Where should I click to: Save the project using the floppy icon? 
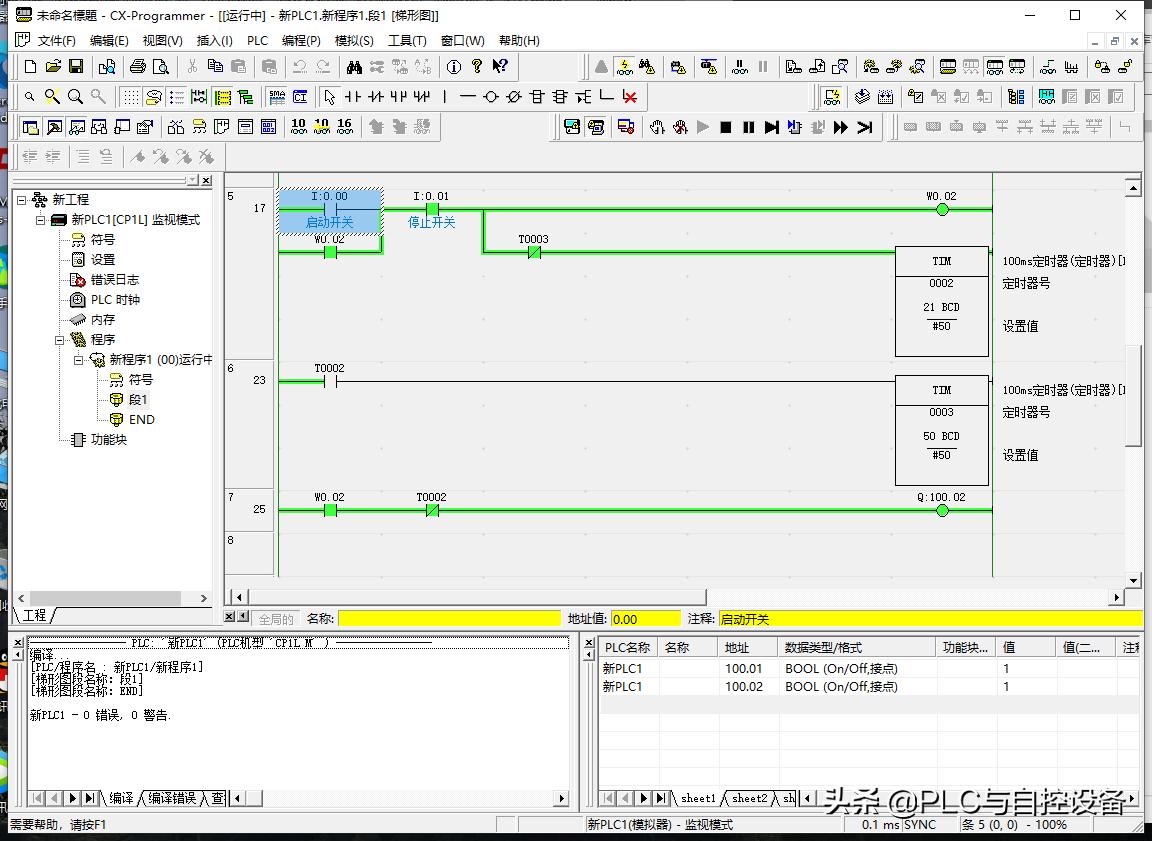coord(76,67)
